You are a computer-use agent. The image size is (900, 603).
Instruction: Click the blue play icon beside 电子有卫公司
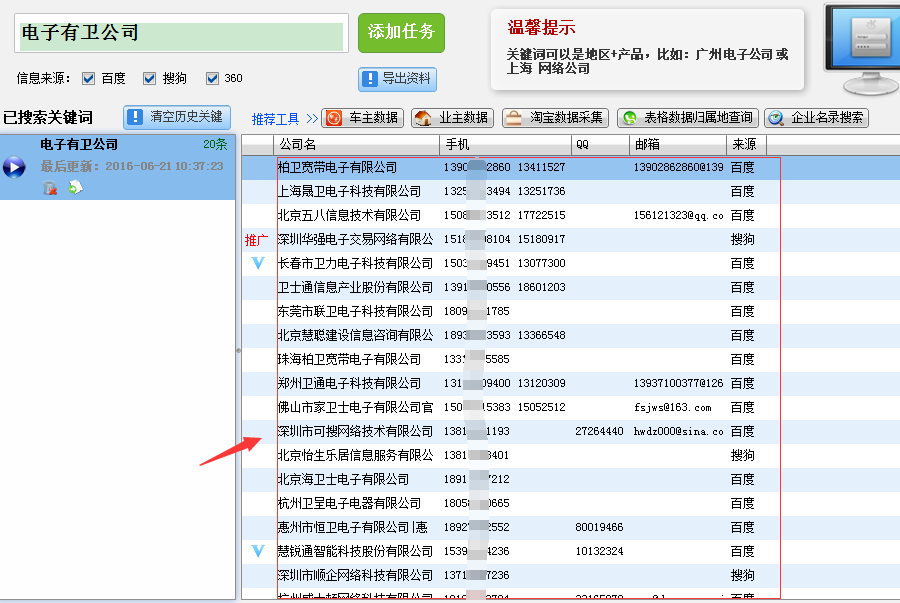[x=14, y=166]
